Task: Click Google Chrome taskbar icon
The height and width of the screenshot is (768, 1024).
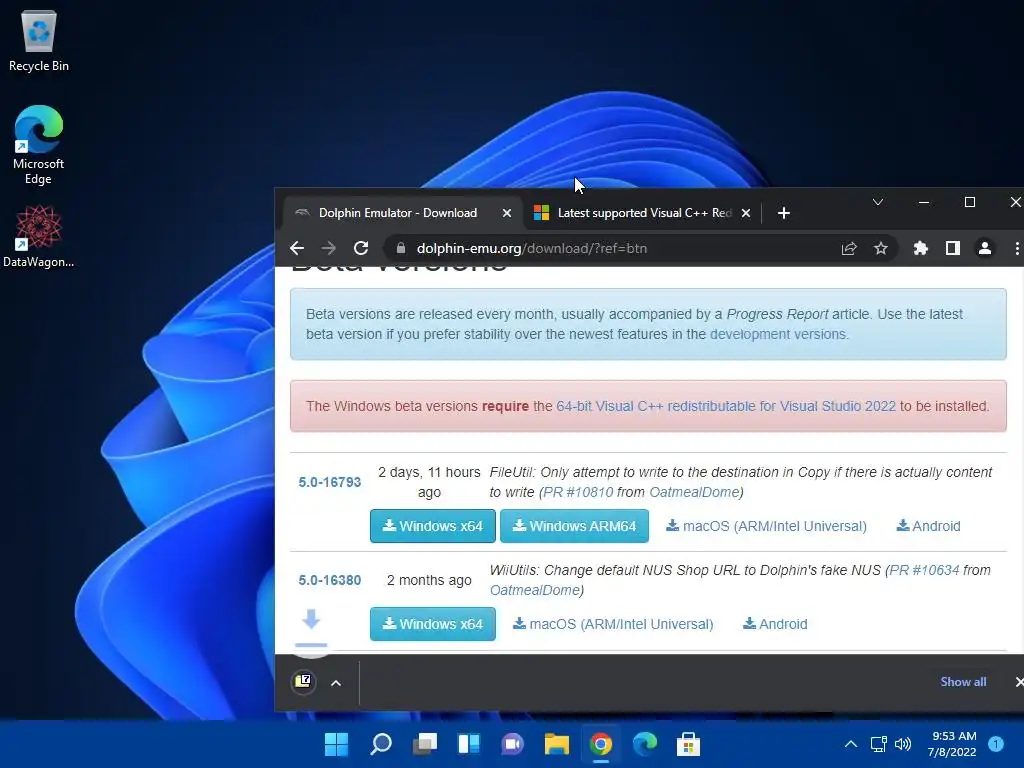Action: pyautogui.click(x=600, y=744)
